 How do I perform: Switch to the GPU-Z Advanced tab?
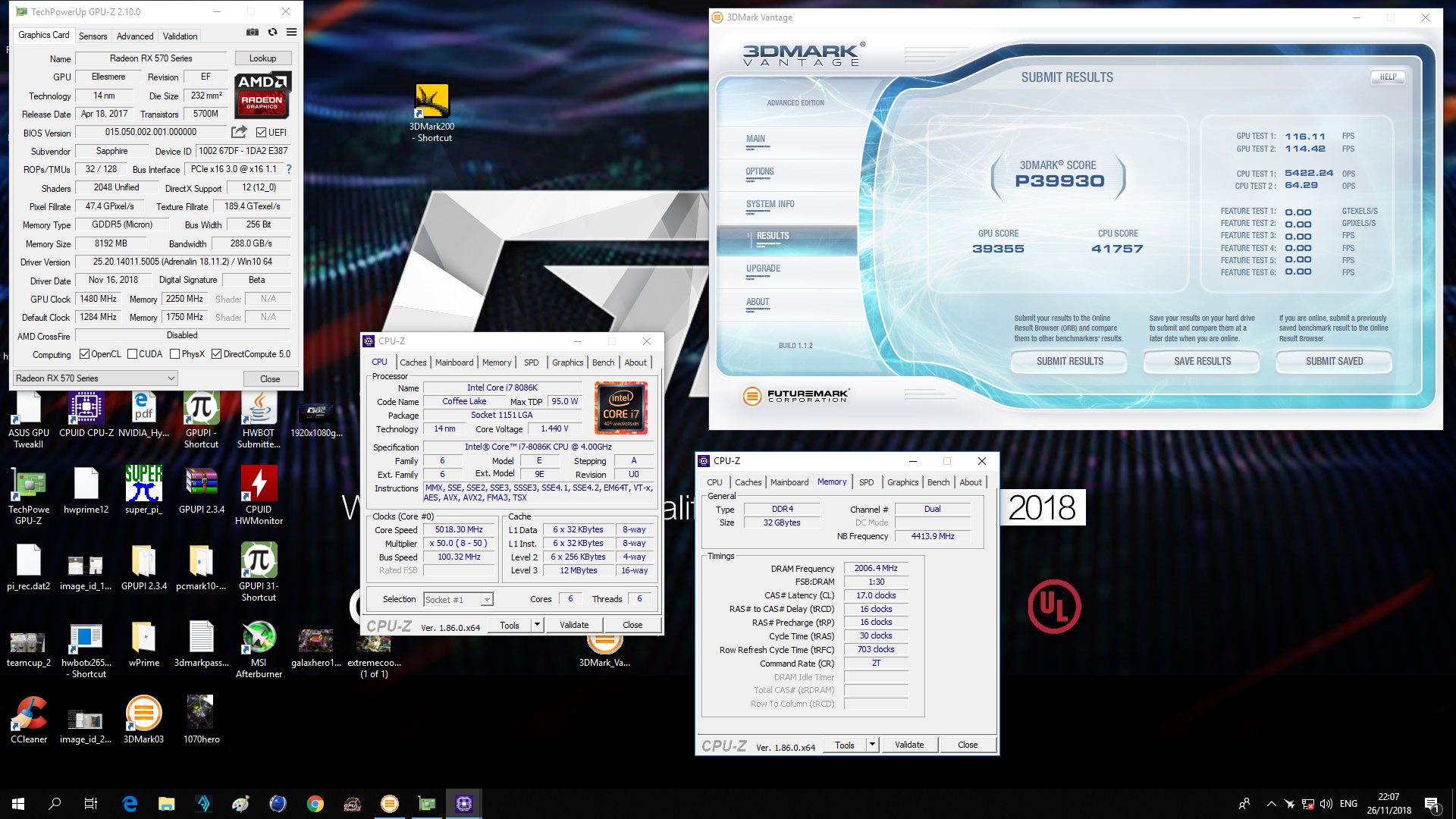click(135, 36)
